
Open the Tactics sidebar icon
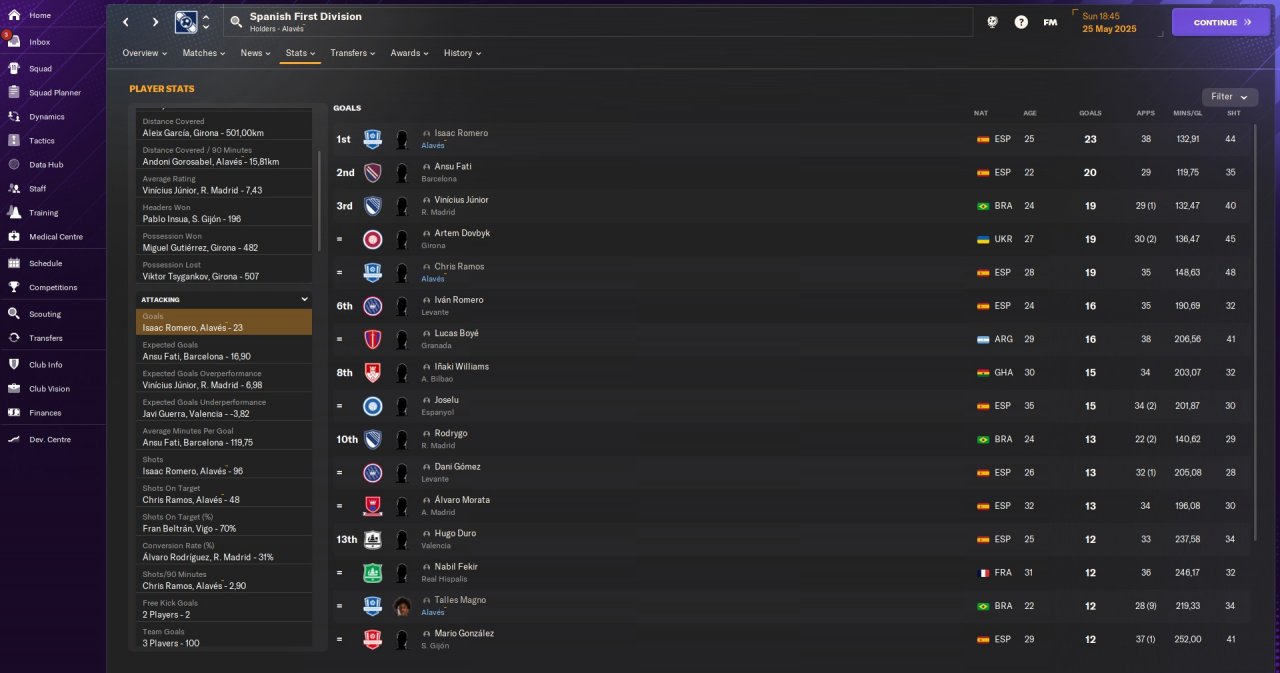click(14, 141)
